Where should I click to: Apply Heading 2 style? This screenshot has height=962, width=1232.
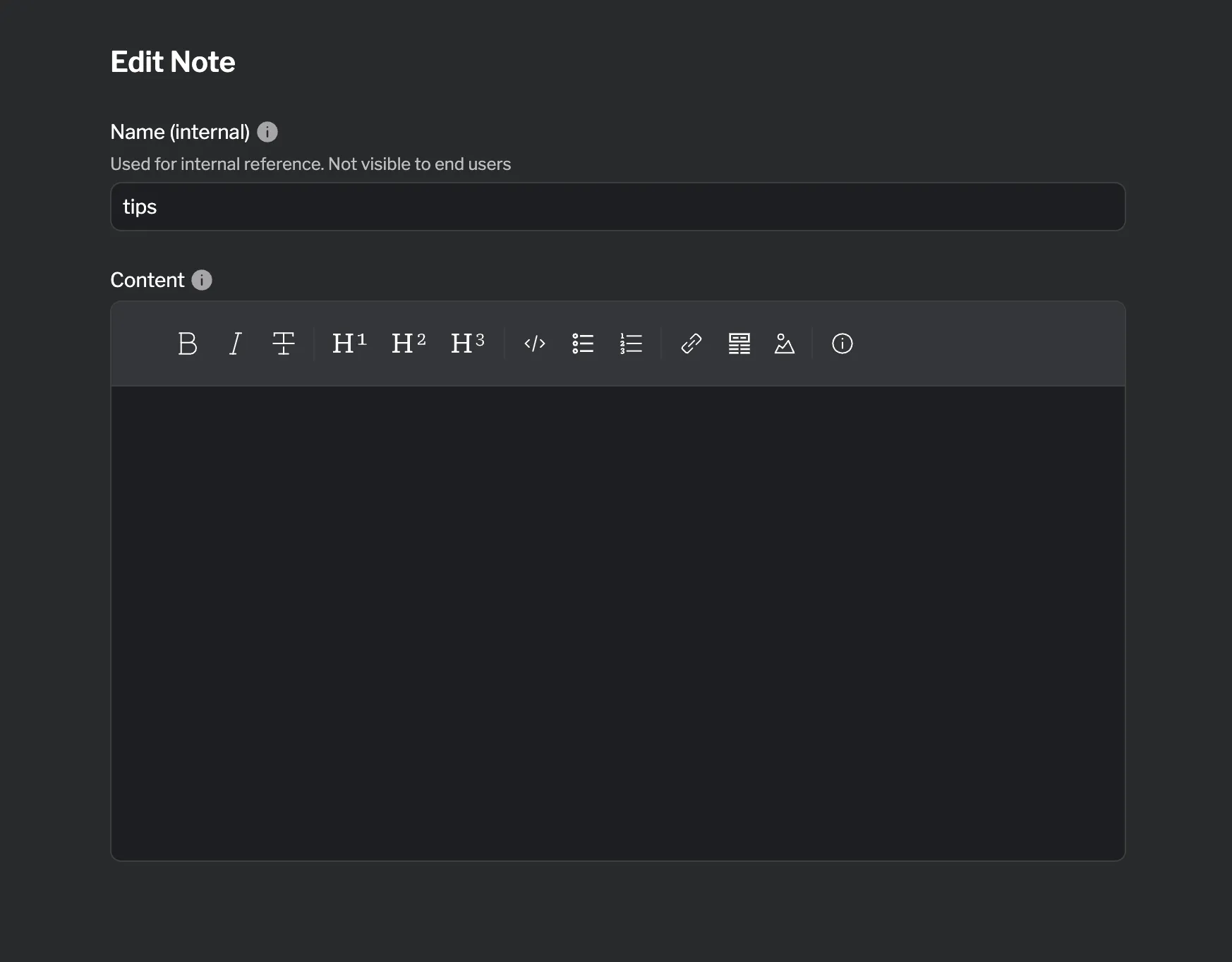[x=408, y=343]
